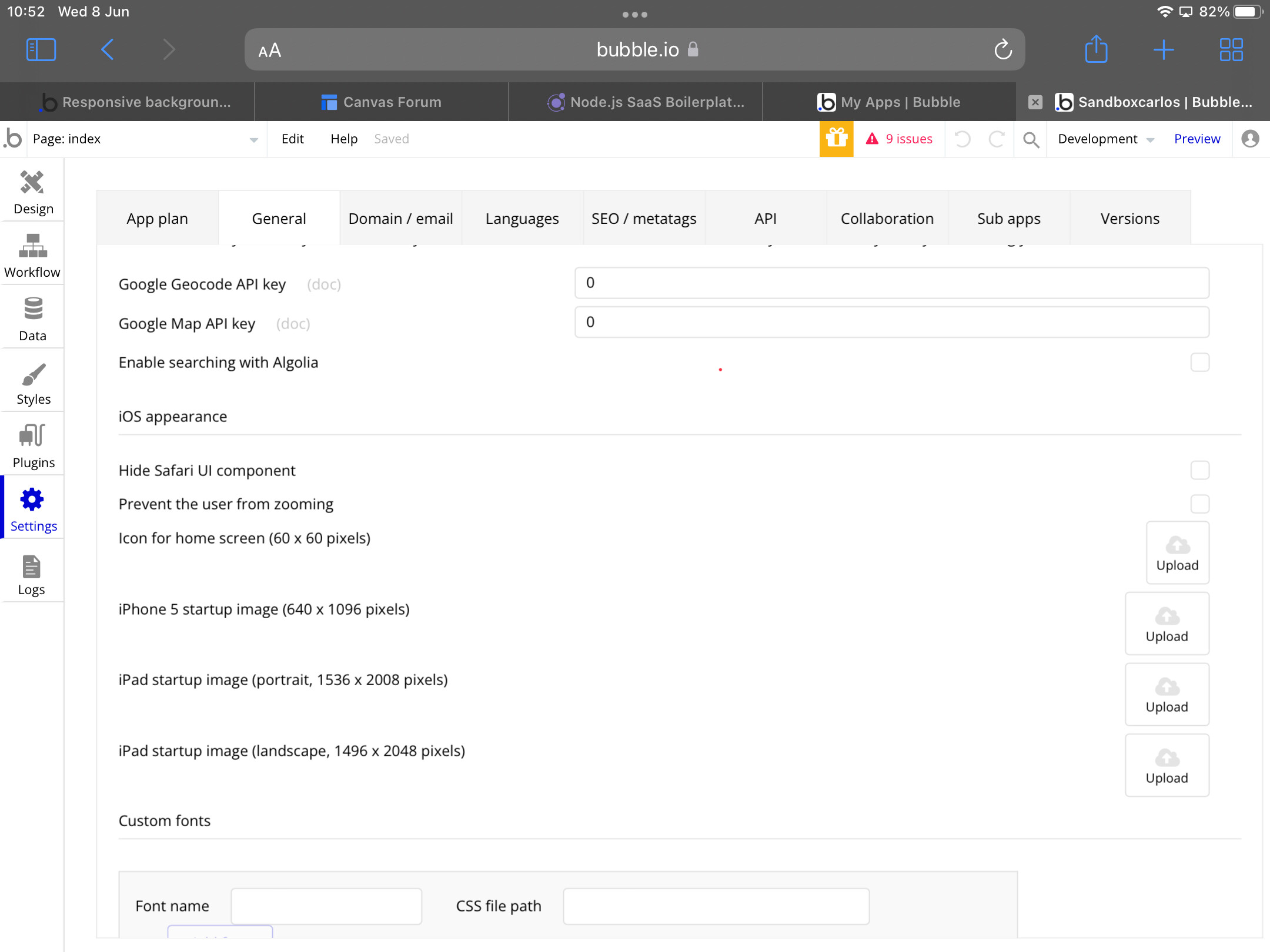Tap the bubble.io address bar

pos(635,49)
